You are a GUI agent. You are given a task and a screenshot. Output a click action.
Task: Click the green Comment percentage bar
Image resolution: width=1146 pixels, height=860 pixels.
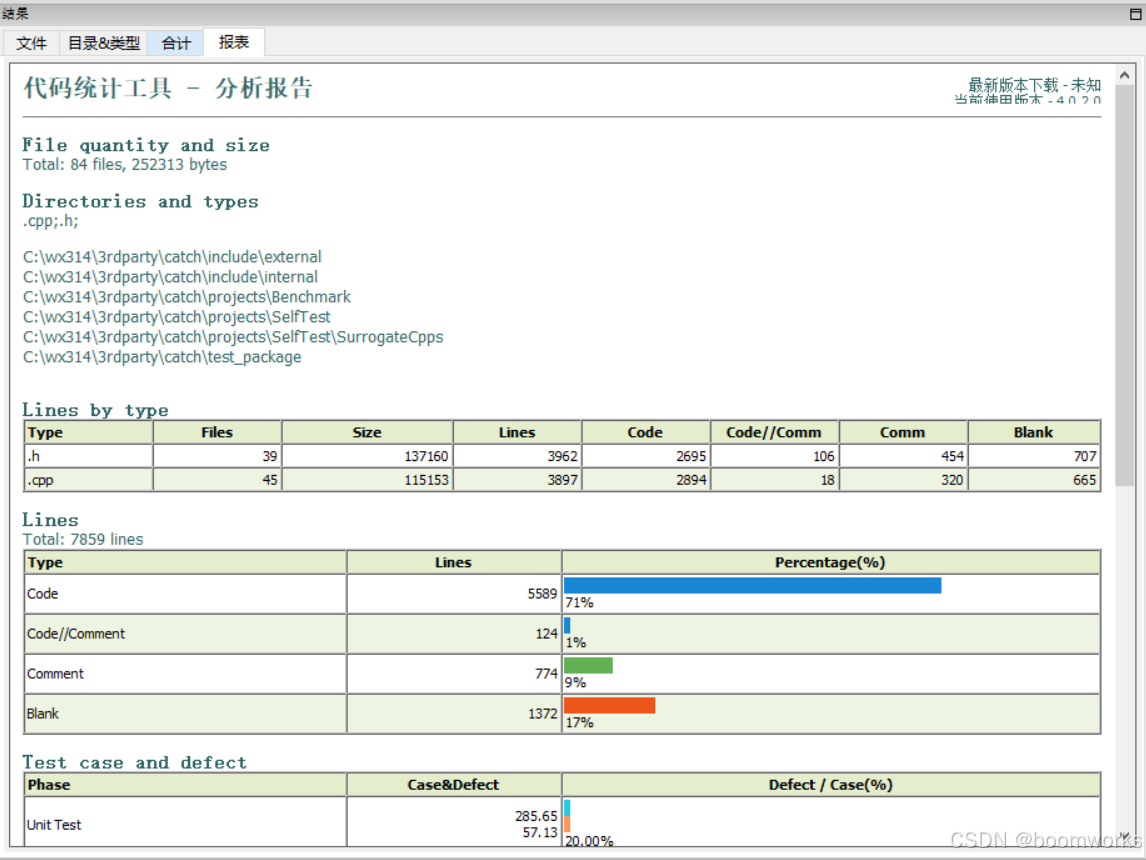pyautogui.click(x=588, y=665)
